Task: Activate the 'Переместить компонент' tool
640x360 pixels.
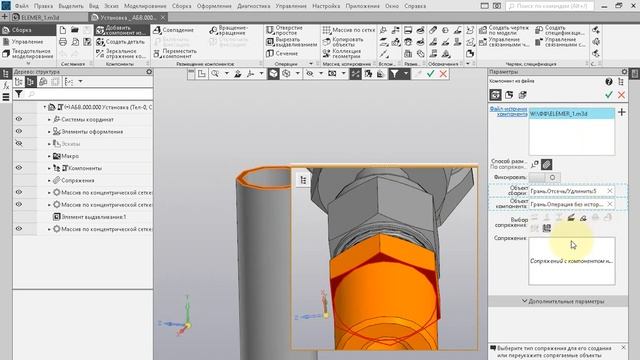Action: [x=175, y=53]
